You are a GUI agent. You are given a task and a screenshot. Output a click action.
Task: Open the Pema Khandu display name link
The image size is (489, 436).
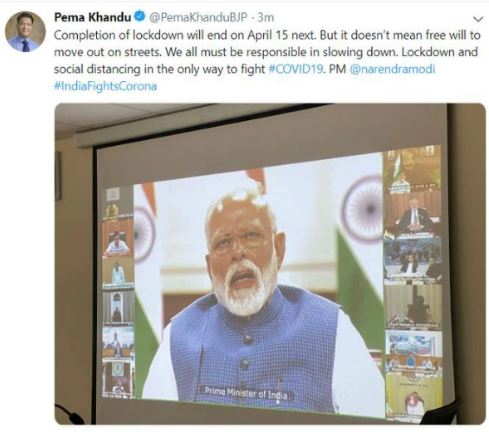click(93, 17)
